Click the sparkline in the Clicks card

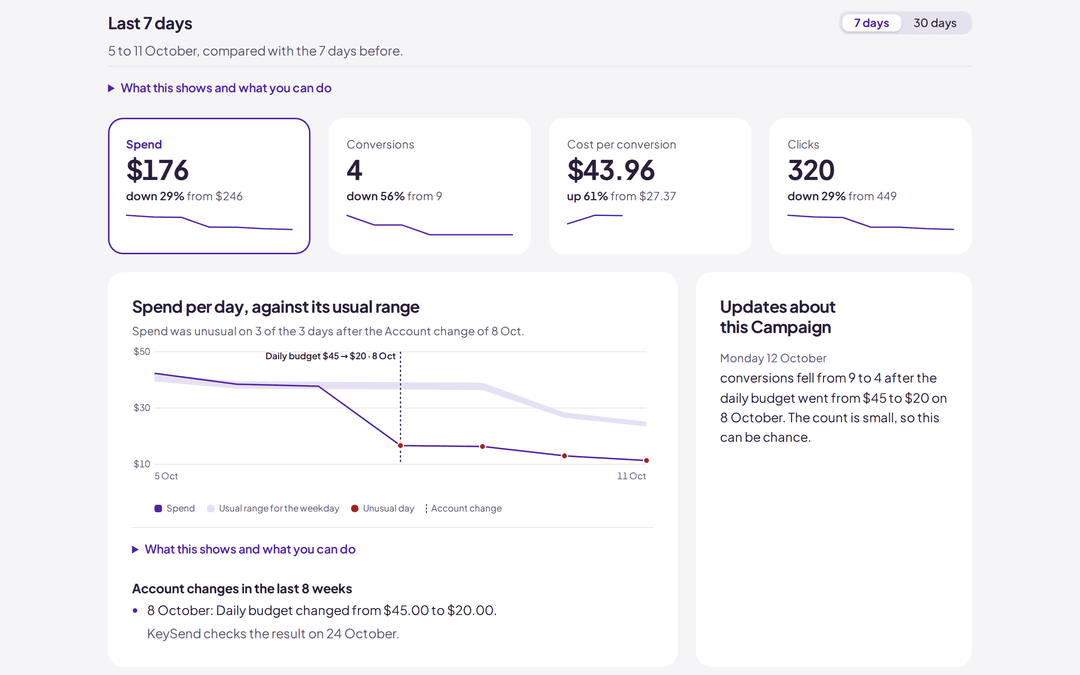pos(871,222)
